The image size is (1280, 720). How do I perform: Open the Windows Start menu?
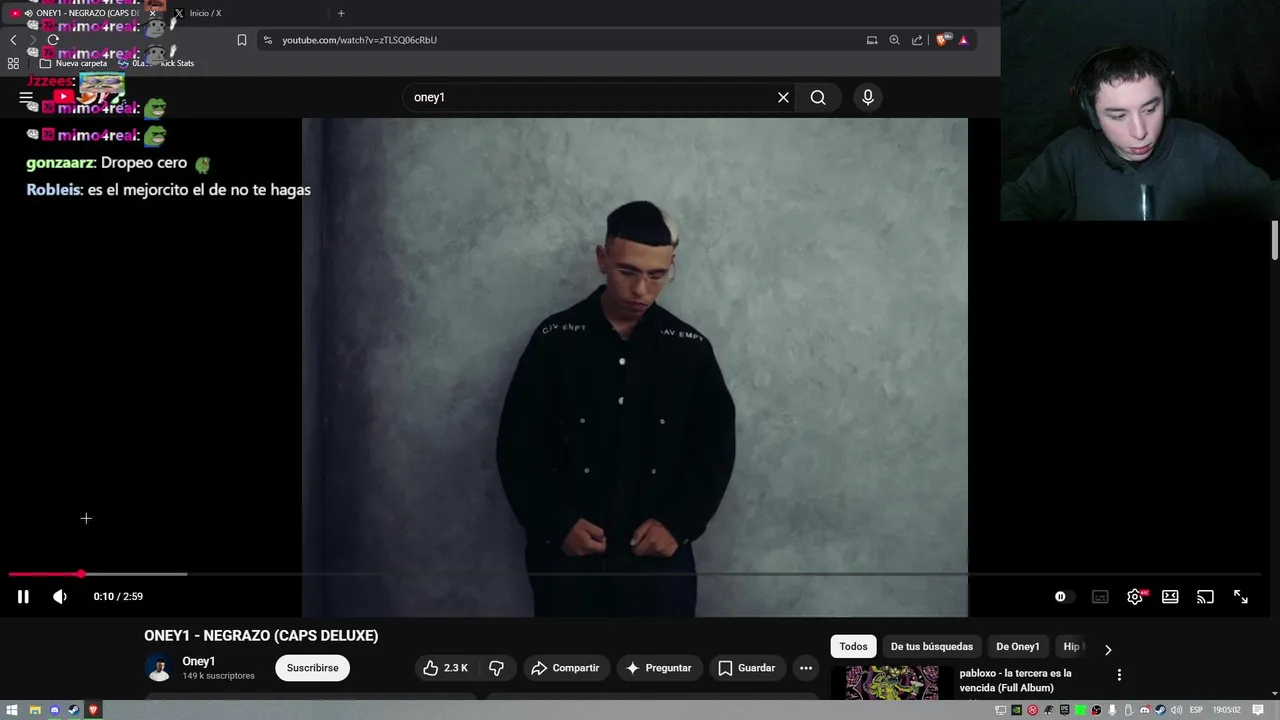coord(13,710)
